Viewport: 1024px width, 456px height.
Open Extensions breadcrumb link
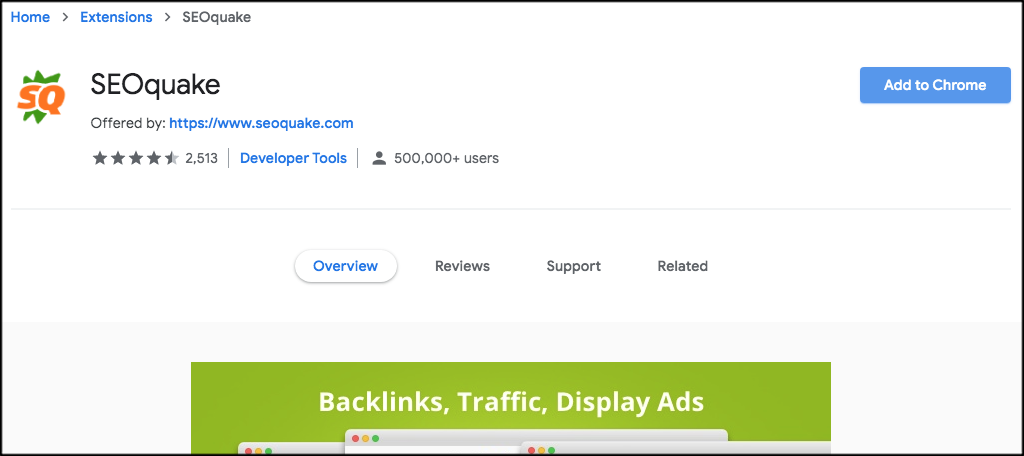[116, 17]
